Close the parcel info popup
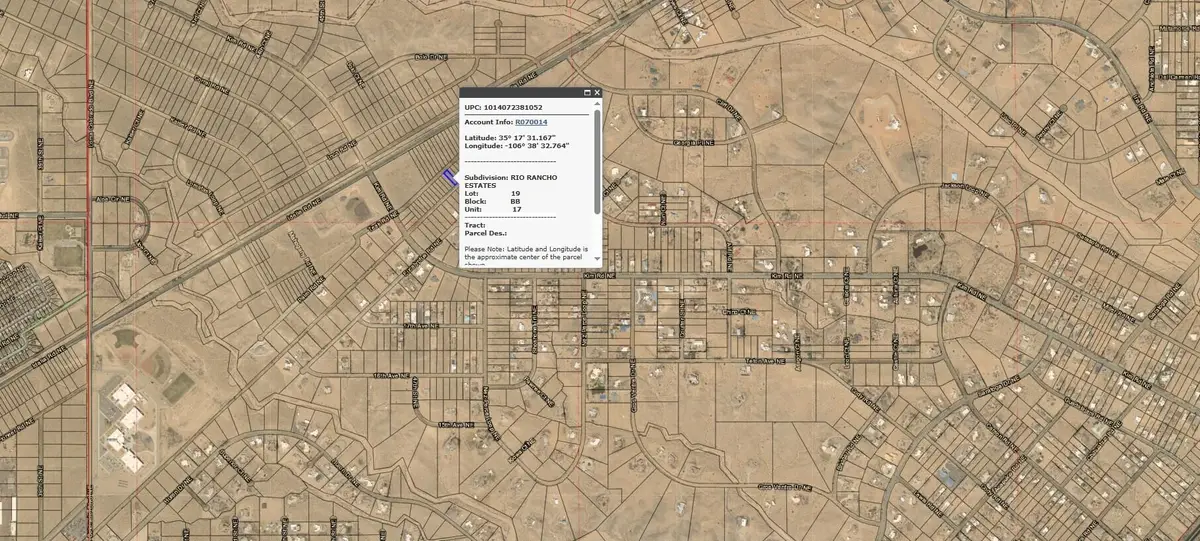 pos(597,92)
